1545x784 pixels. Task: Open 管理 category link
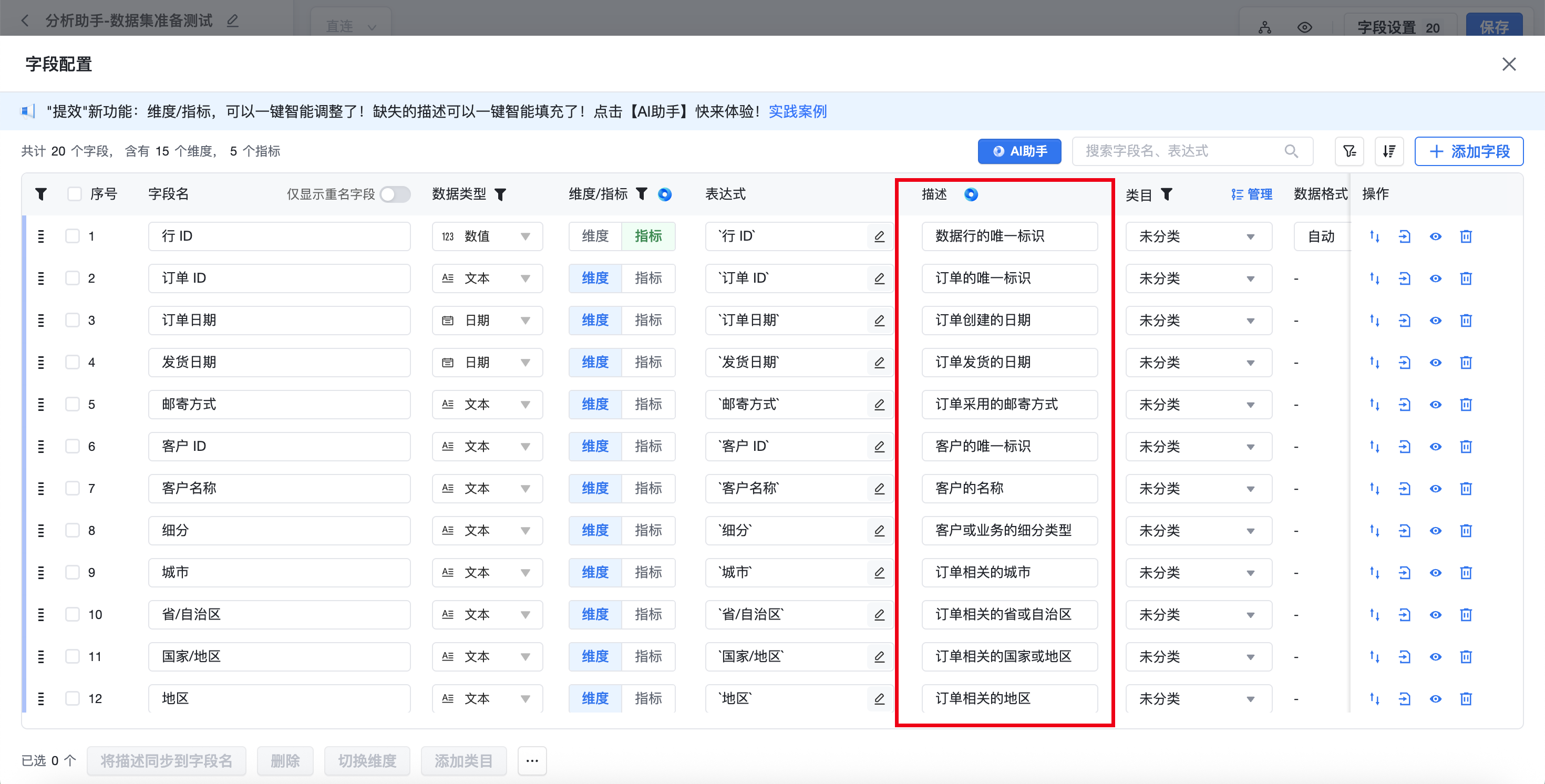tap(1251, 194)
